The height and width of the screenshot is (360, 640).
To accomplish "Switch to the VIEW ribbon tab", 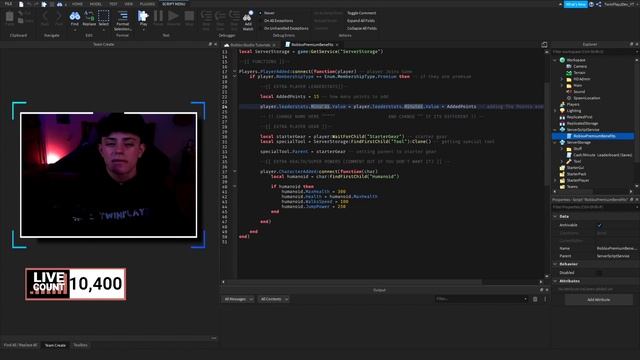I will [129, 4].
